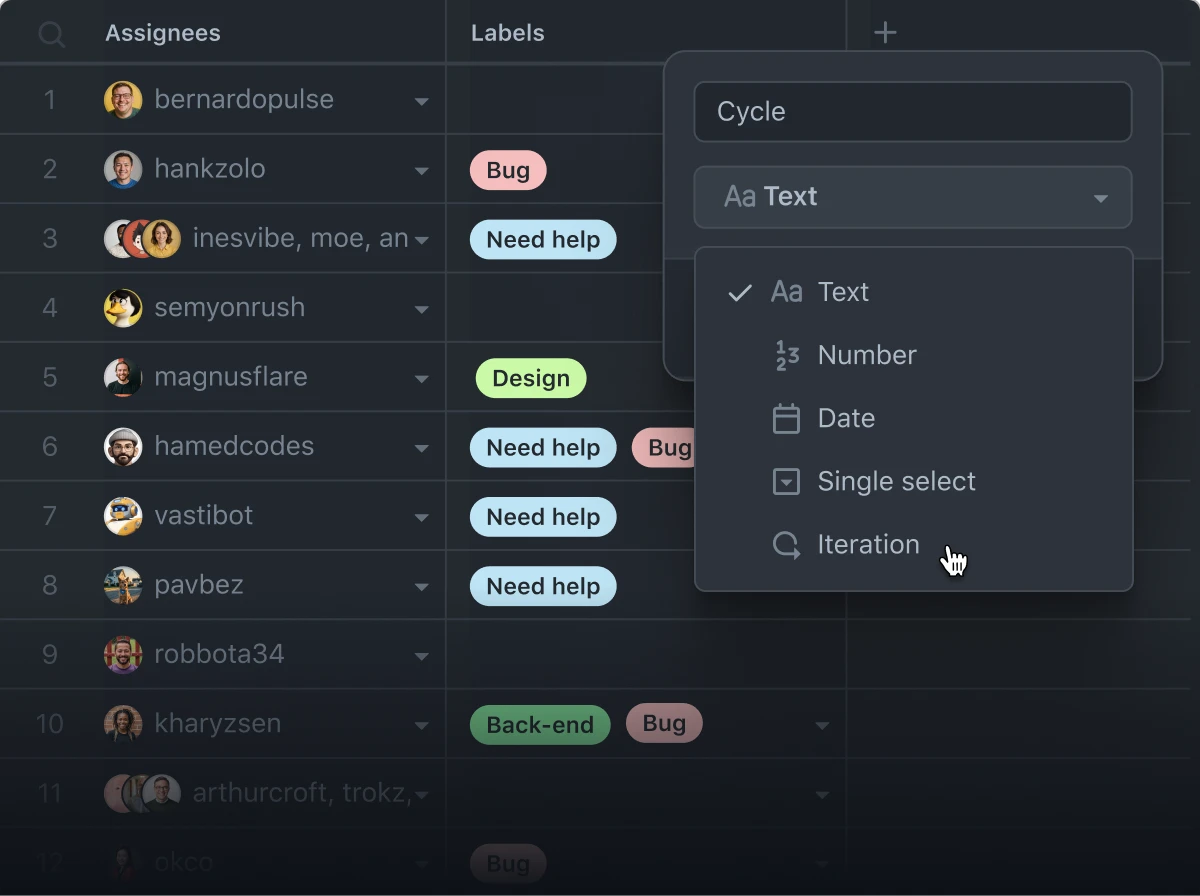Click the Bug label on the hankzolo row
This screenshot has height=896, width=1200.
coord(508,170)
